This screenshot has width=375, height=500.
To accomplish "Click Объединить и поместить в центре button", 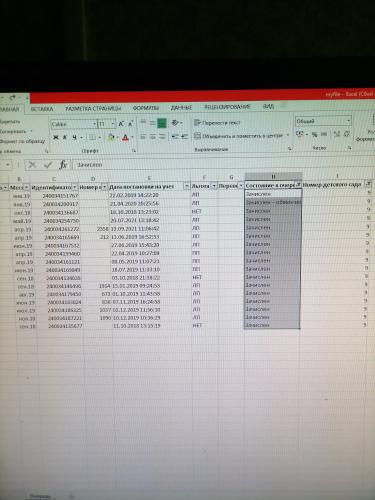I will coord(239,136).
